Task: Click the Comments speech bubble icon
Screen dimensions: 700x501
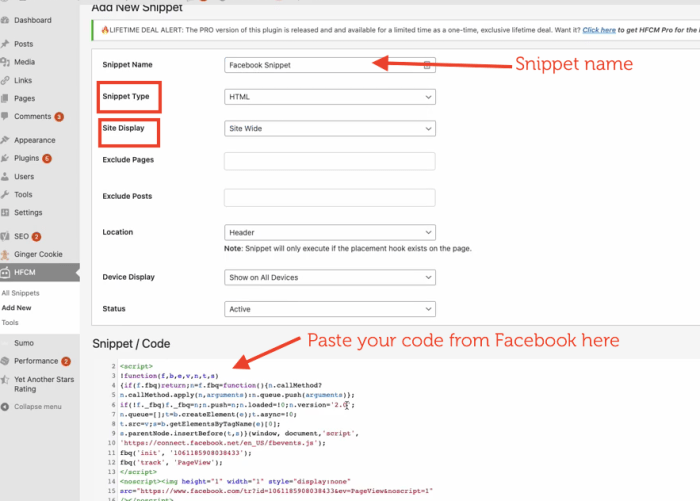Action: tap(5, 116)
